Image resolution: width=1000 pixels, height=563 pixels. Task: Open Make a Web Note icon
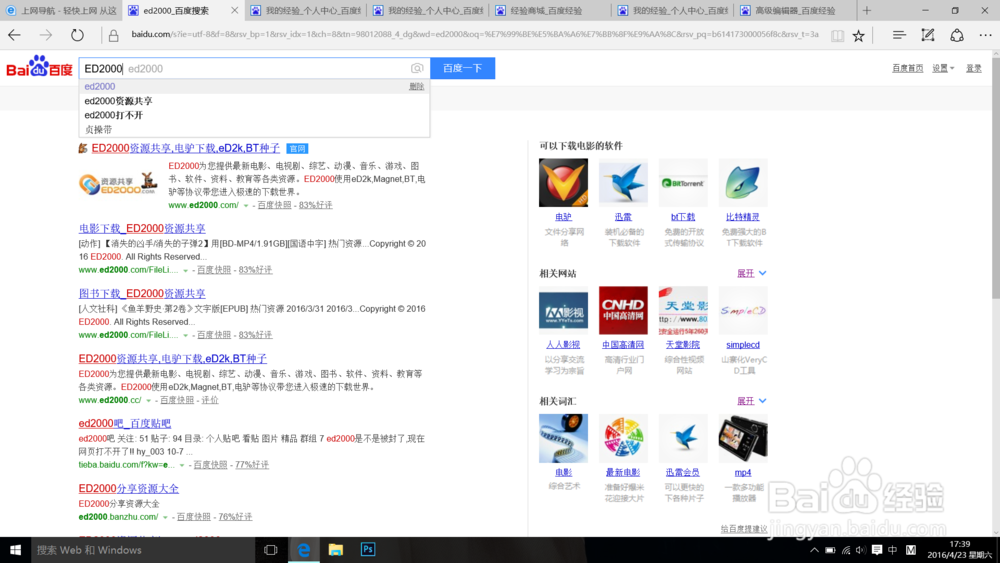(928, 35)
